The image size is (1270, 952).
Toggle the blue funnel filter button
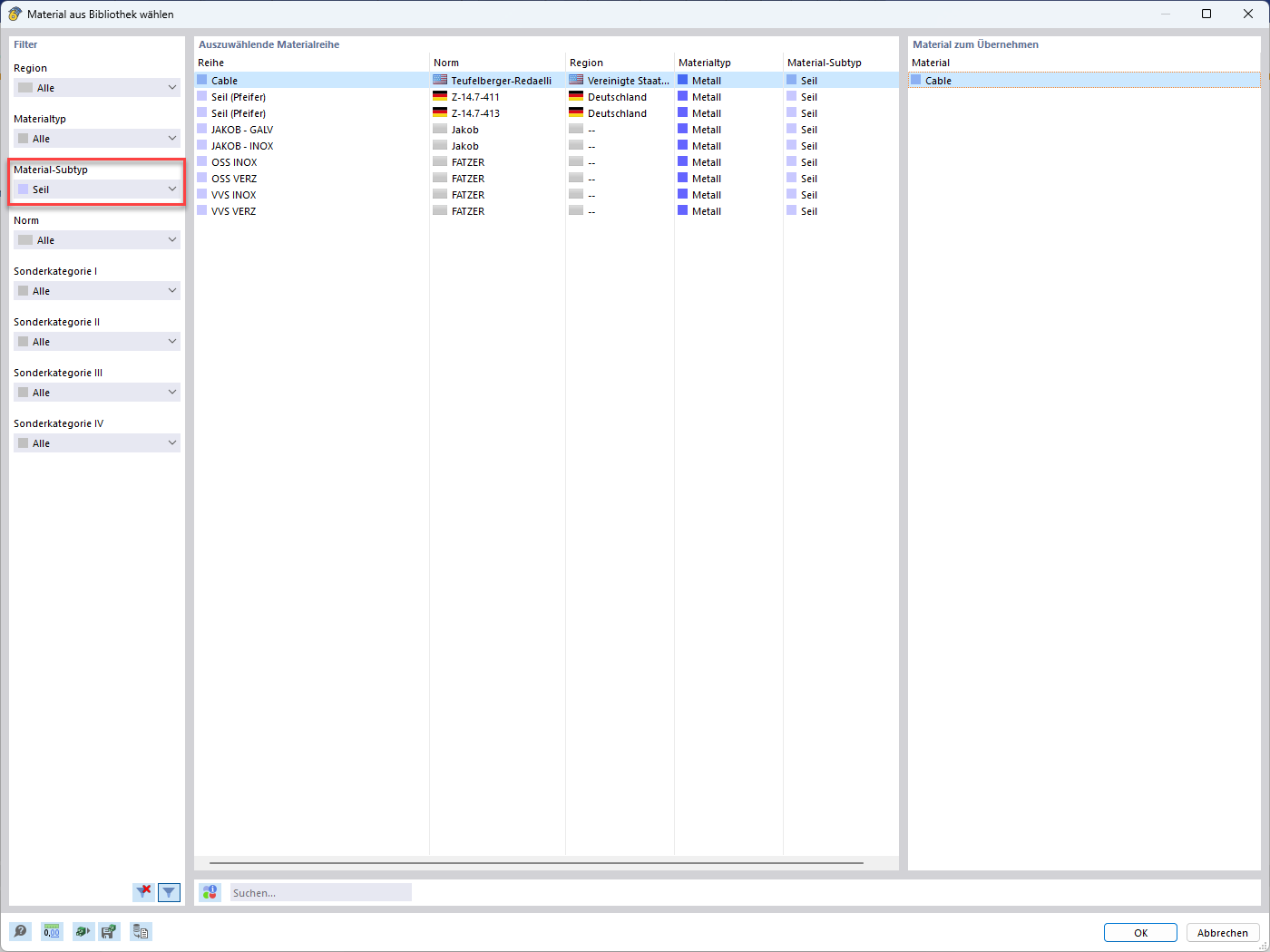169,892
